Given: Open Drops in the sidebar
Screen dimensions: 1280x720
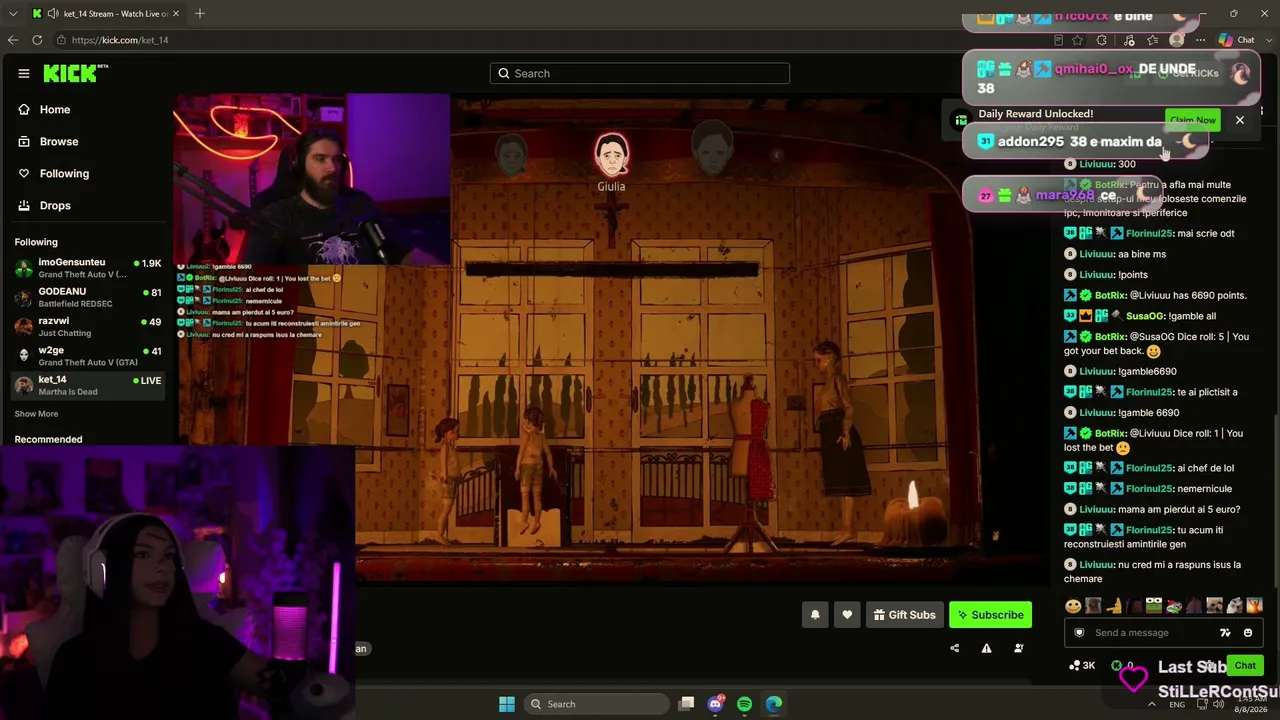Looking at the screenshot, I should pos(55,205).
